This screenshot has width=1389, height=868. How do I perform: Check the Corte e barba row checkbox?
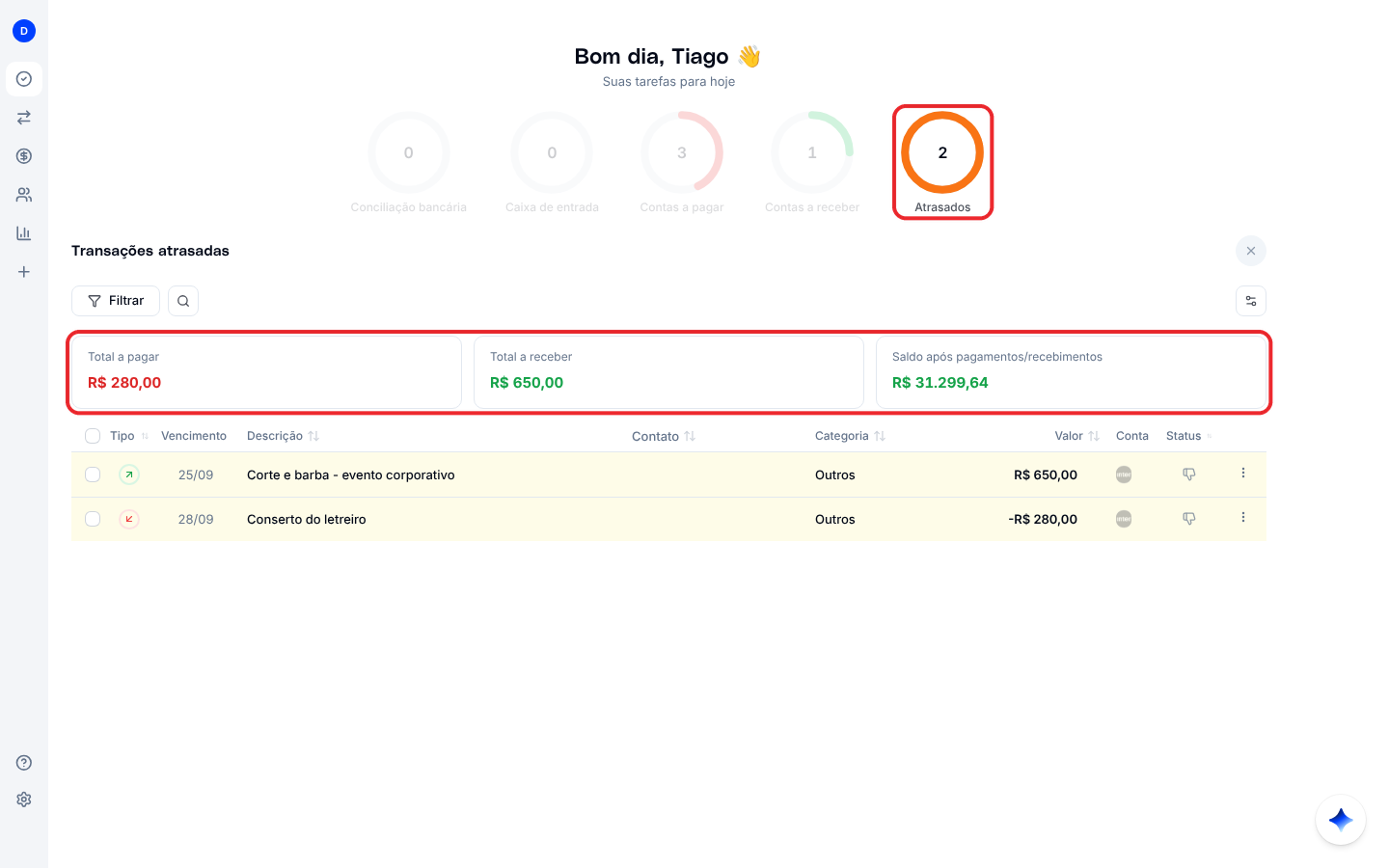[x=93, y=475]
